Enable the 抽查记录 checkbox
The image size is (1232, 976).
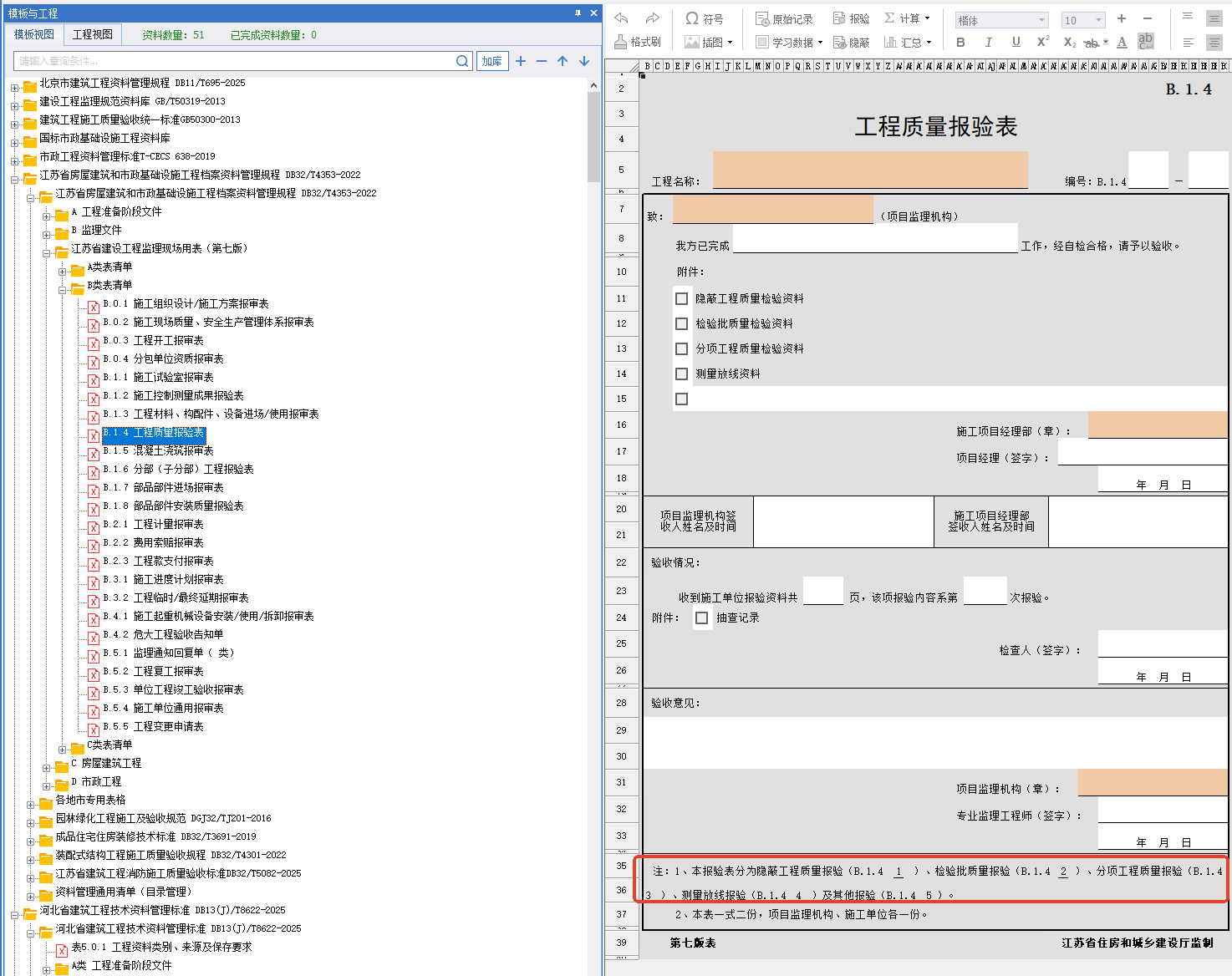(x=702, y=618)
